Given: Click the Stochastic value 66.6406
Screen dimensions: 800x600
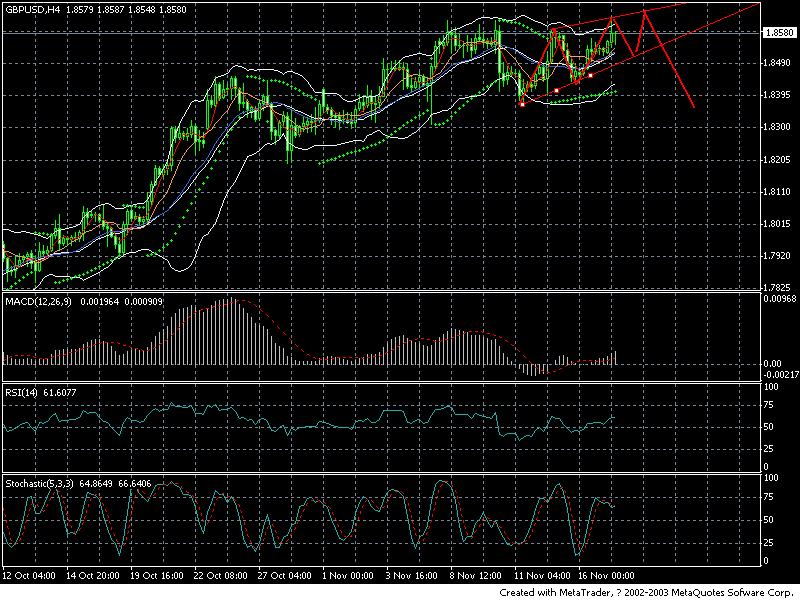Looking at the screenshot, I should (x=135, y=483).
